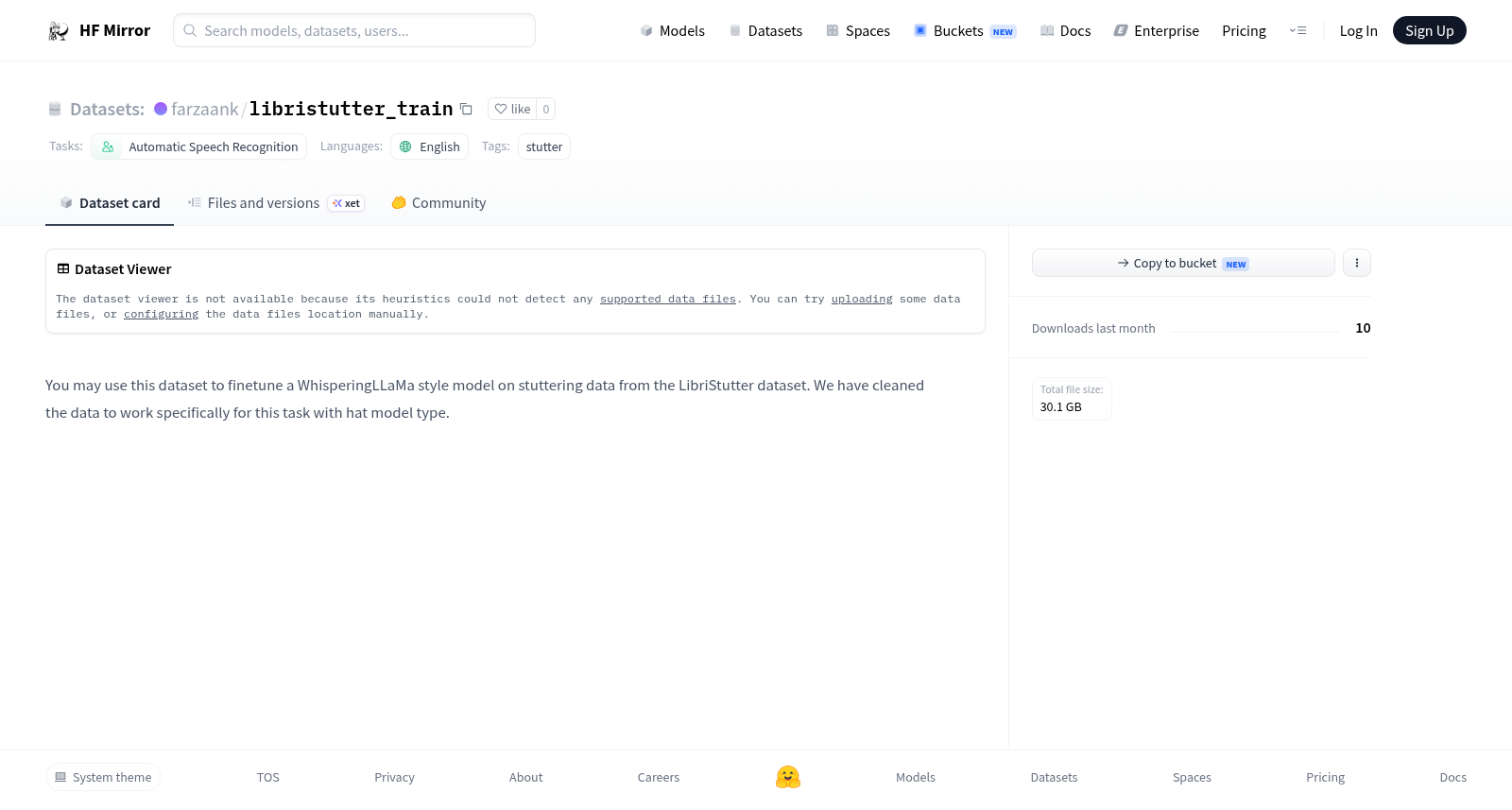The image size is (1512, 810).
Task: Click the Downloads last month value 10
Action: 1363,328
